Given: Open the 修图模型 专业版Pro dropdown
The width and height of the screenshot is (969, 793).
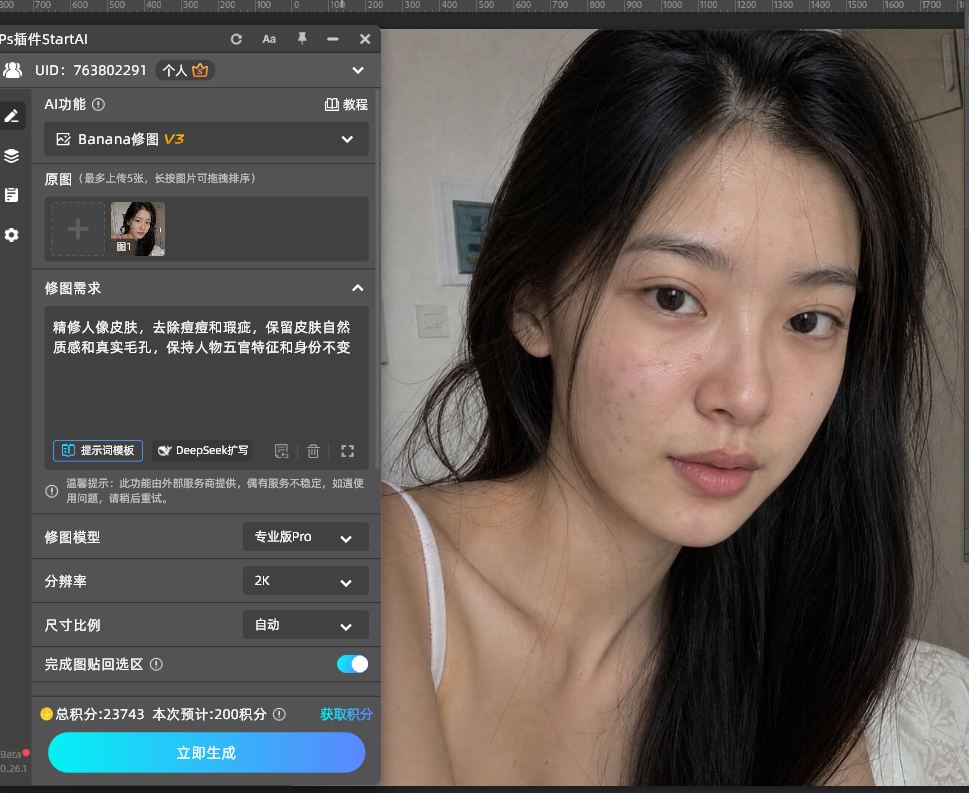Looking at the screenshot, I should tap(306, 536).
